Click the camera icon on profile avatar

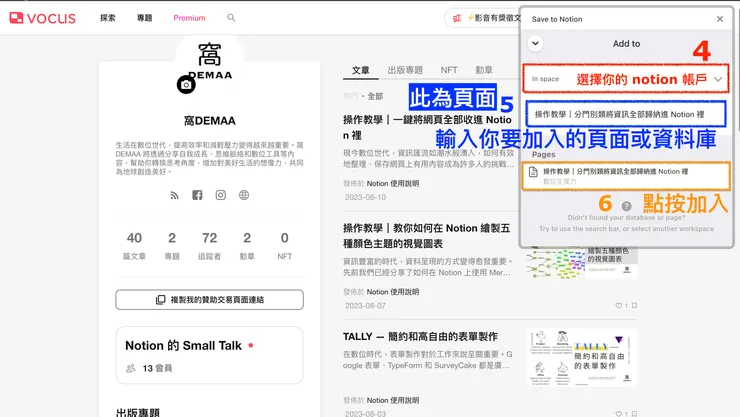coord(186,85)
